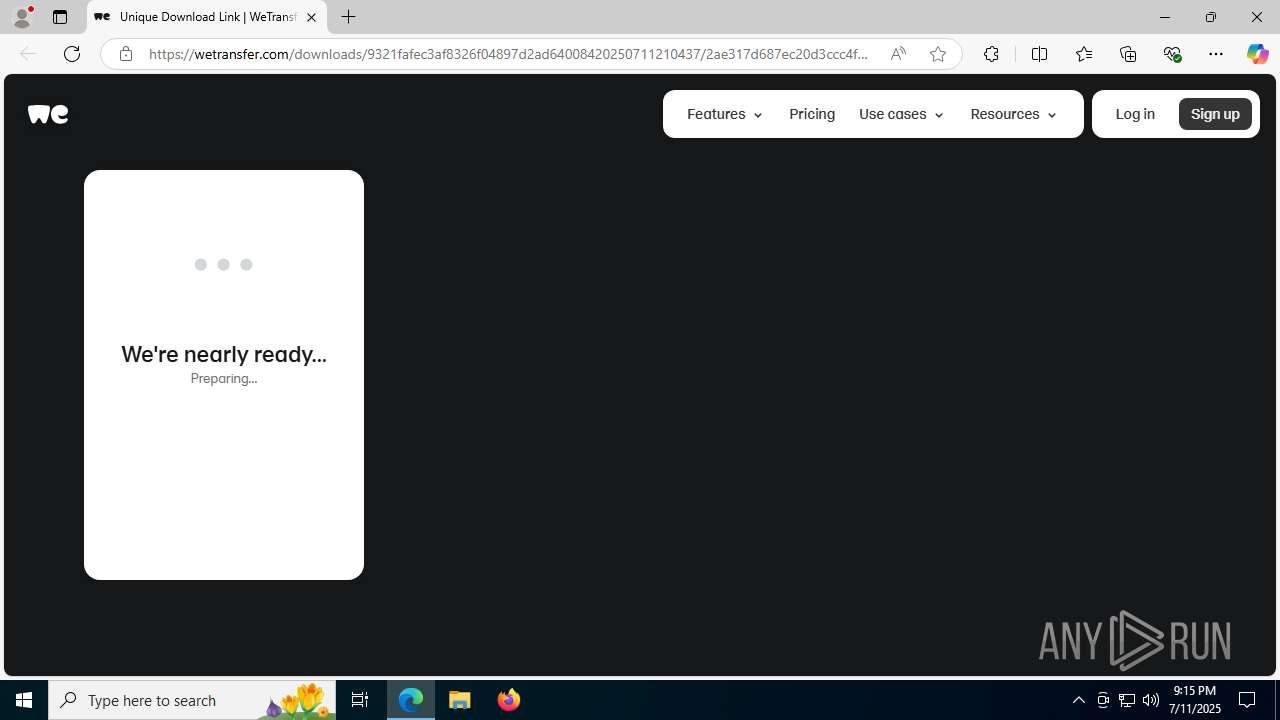This screenshot has height=720, width=1280.
Task: Open the Pricing page
Action: (812, 114)
